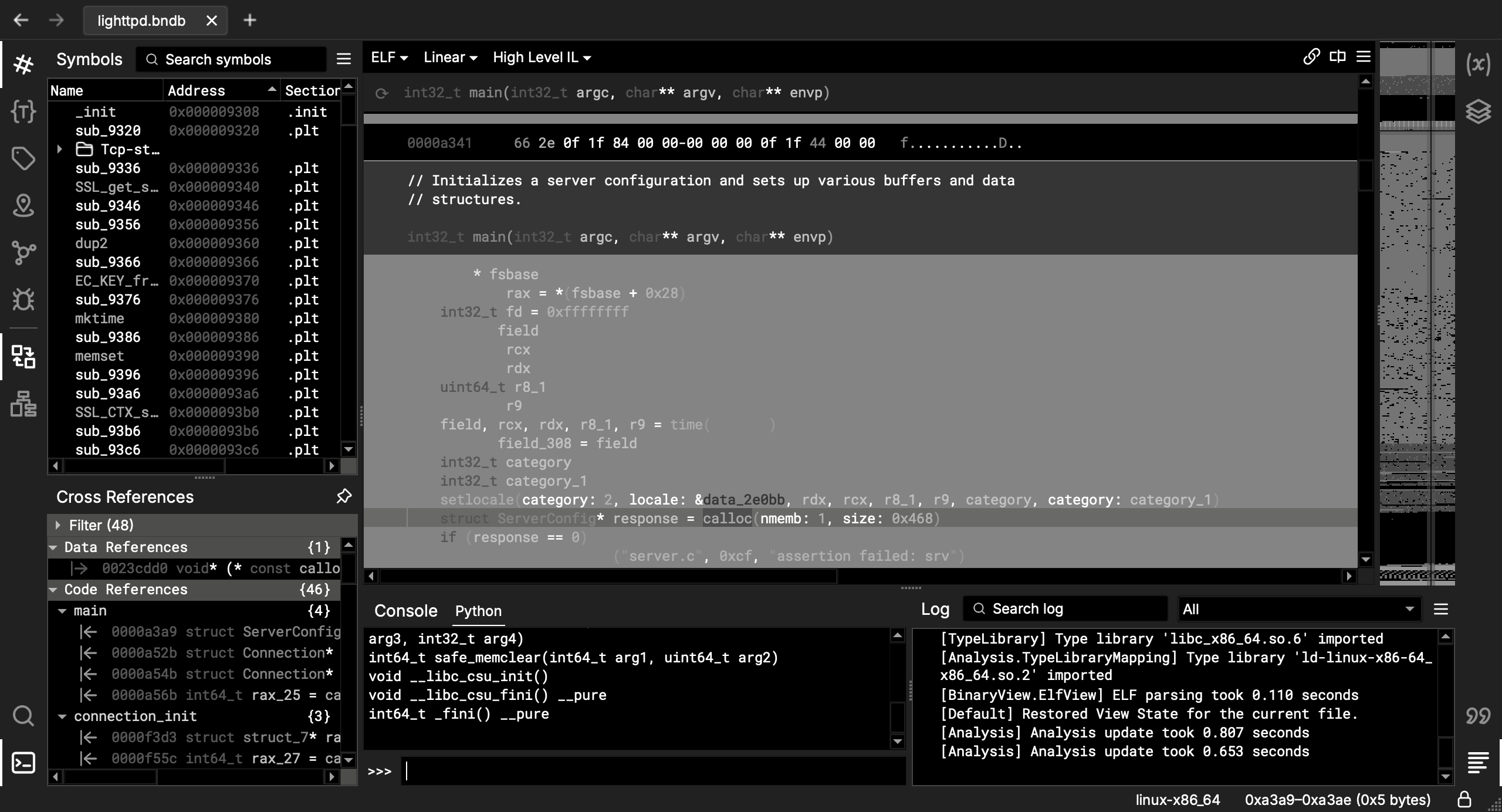Click the tags/labels icon in sidebar
Viewport: 1502px width, 812px height.
(x=23, y=159)
